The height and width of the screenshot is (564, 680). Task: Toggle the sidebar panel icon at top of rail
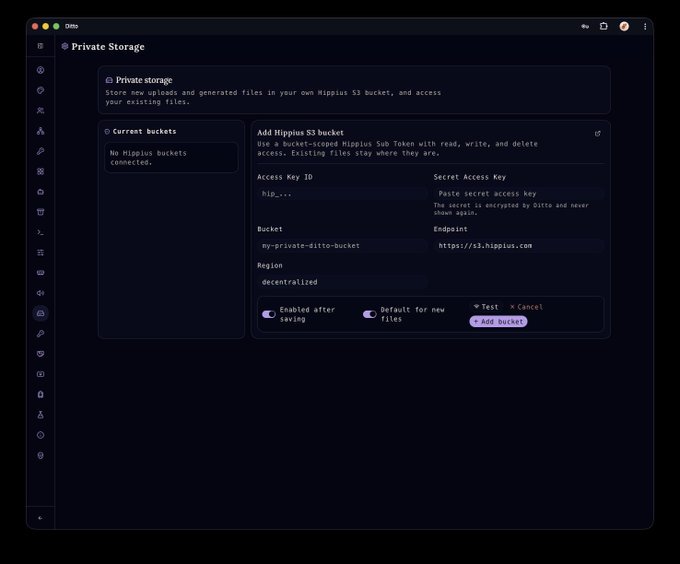[40, 46]
